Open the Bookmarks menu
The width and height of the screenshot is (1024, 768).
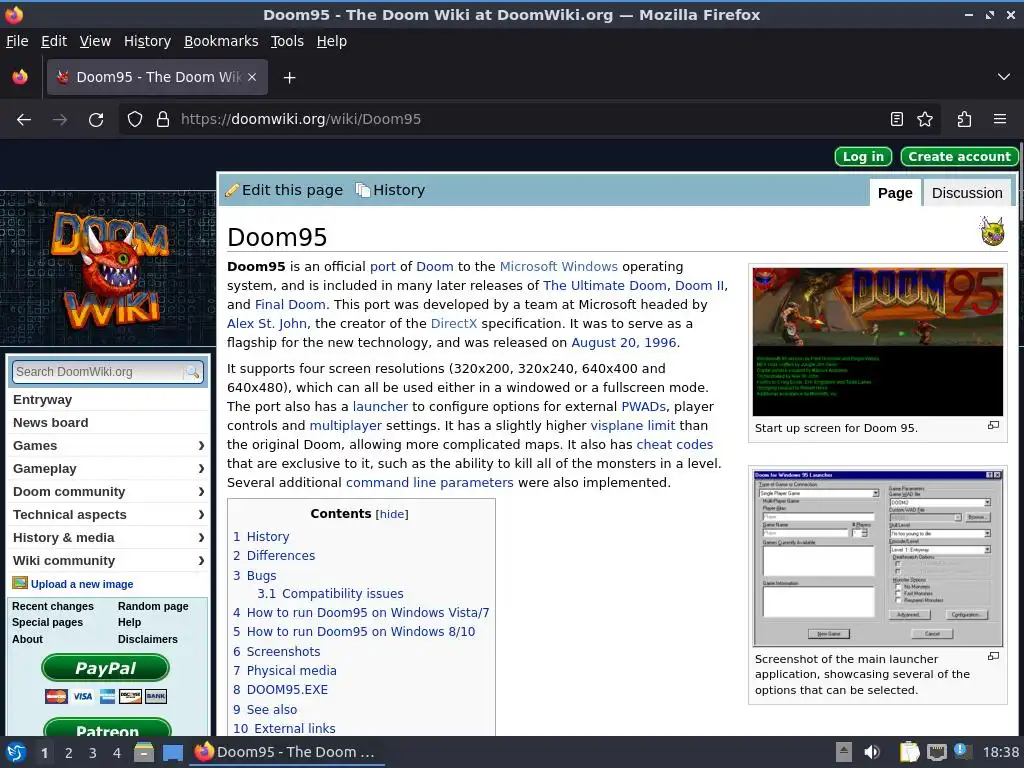pyautogui.click(x=221, y=41)
